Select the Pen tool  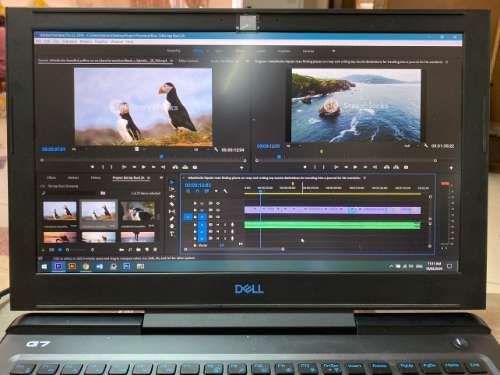[x=172, y=219]
